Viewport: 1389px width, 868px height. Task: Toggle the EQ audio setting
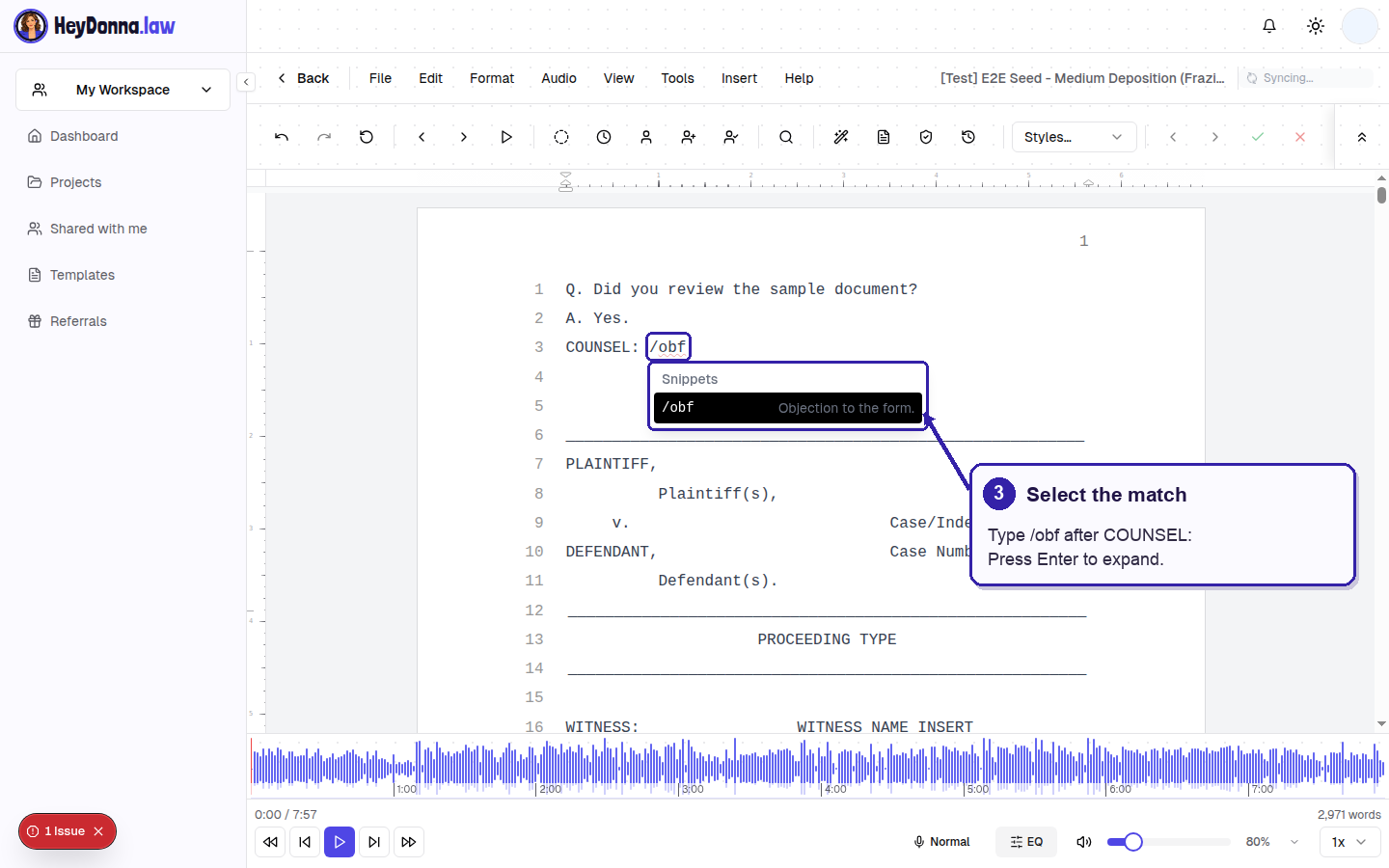(1026, 842)
